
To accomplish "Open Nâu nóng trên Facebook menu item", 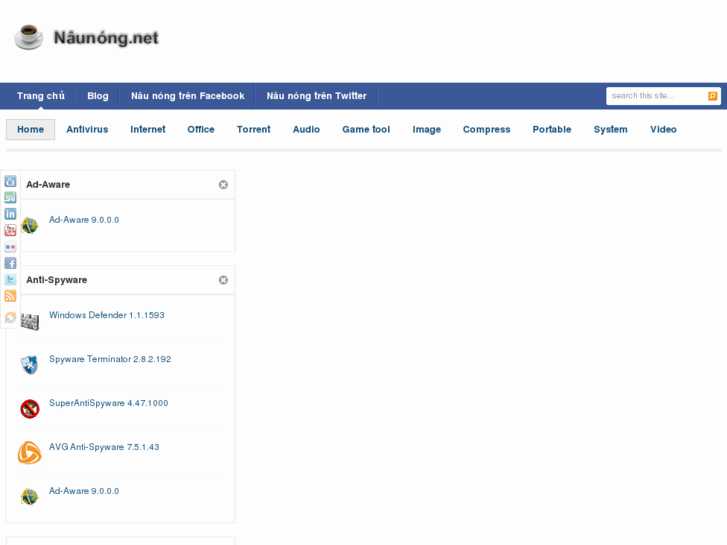I will (x=187, y=96).
